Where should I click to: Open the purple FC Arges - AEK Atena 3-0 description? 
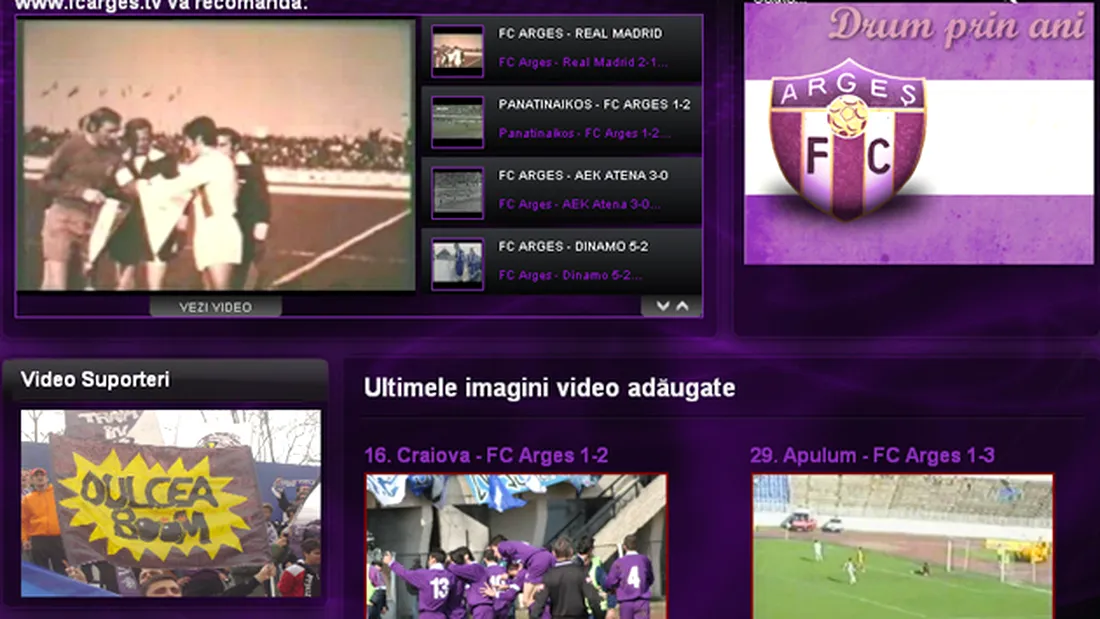coord(579,204)
